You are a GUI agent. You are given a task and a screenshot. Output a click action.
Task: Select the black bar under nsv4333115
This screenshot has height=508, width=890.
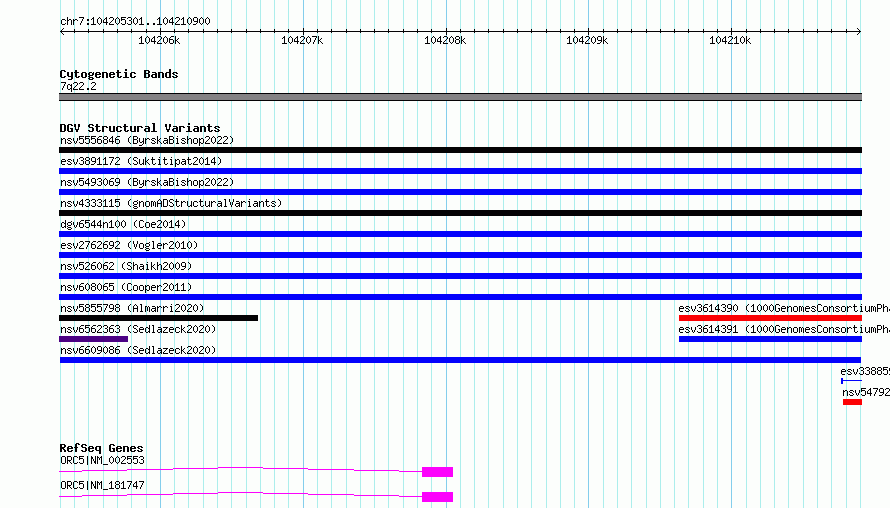[x=460, y=213]
